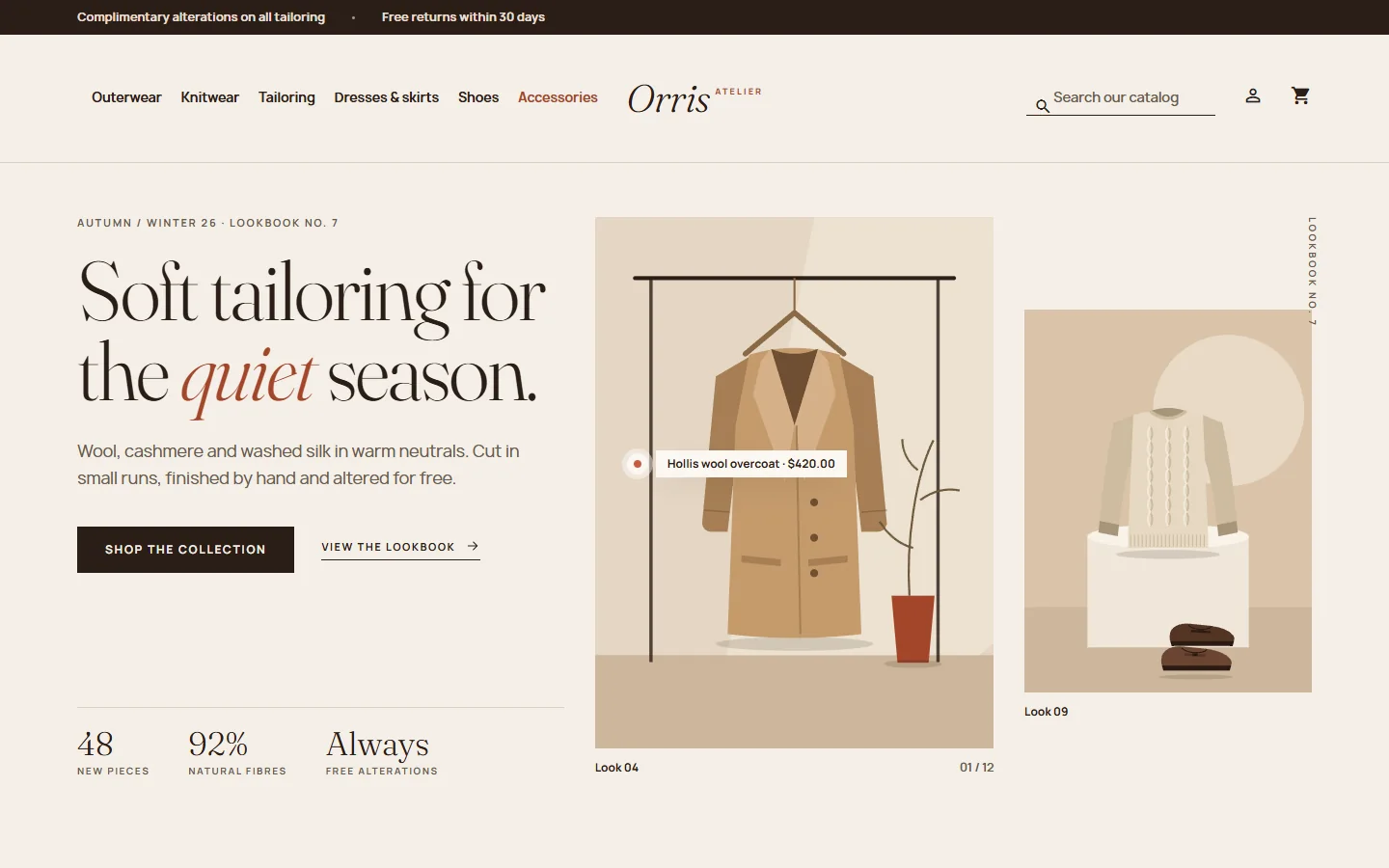Click the Wool, cashmere and washed silk paragraph

click(298, 465)
